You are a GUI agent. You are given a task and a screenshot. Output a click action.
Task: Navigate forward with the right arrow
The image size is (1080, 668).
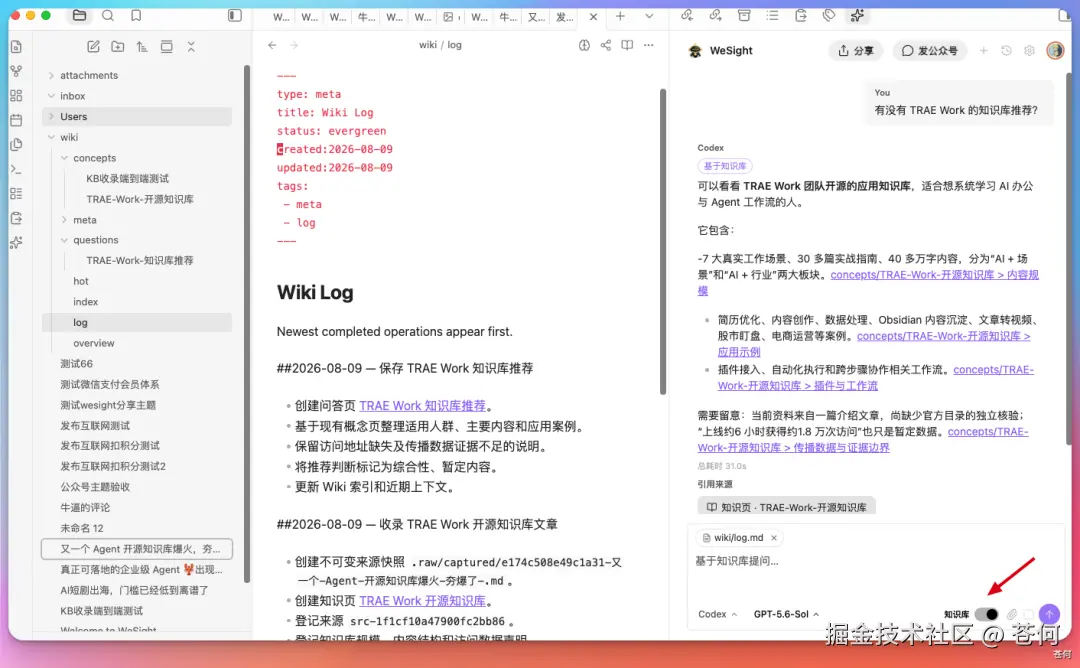click(x=294, y=45)
